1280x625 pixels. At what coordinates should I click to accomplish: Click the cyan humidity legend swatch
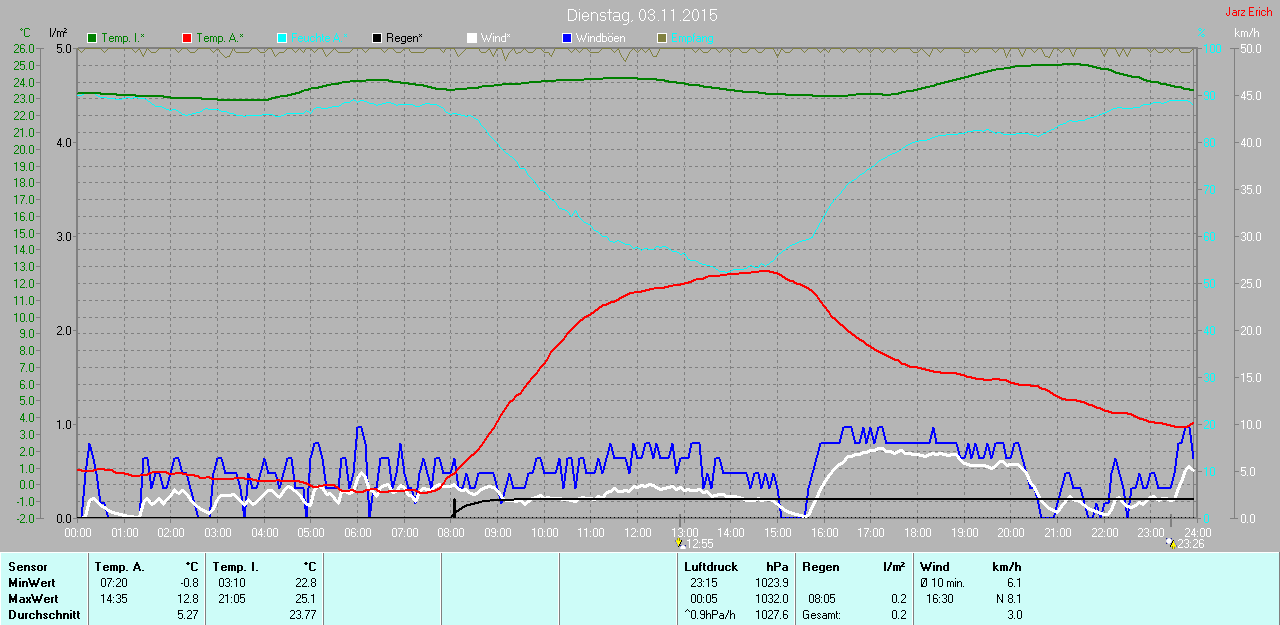point(282,38)
